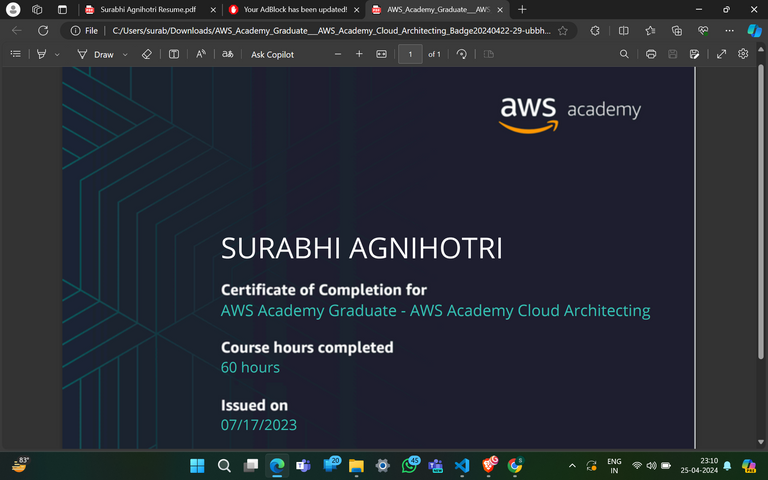Click the vertical page scrollbar
This screenshot has width=768, height=480.
click(761, 211)
